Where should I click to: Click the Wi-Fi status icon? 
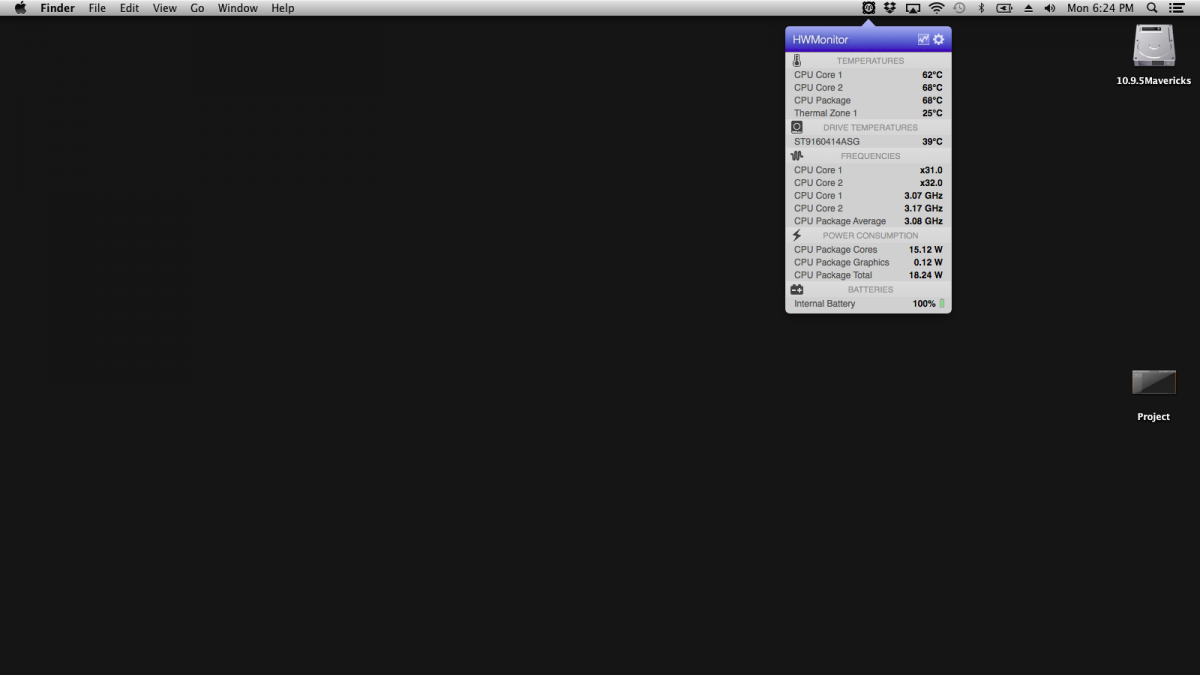click(x=936, y=8)
